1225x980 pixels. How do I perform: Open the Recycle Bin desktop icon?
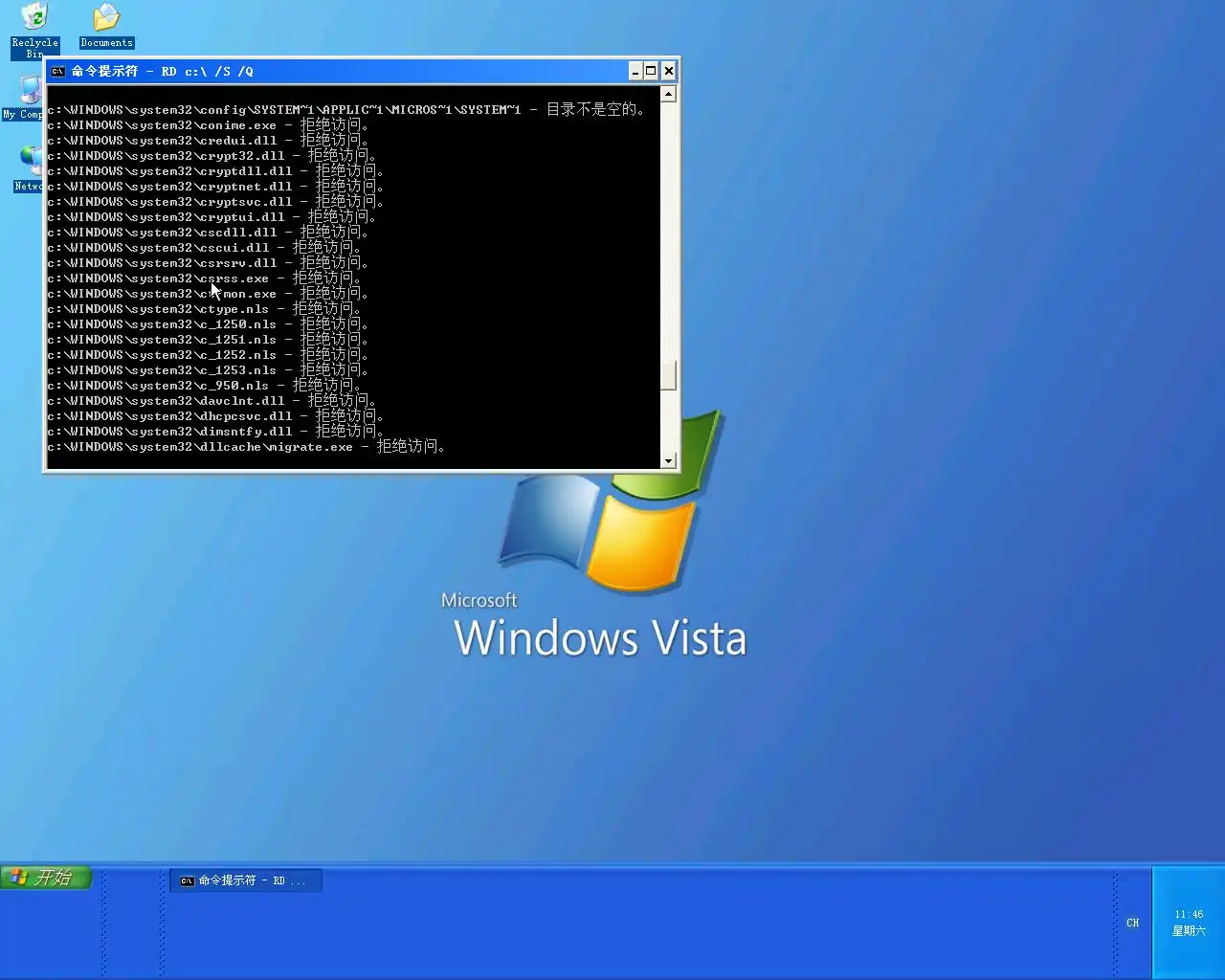tap(34, 31)
